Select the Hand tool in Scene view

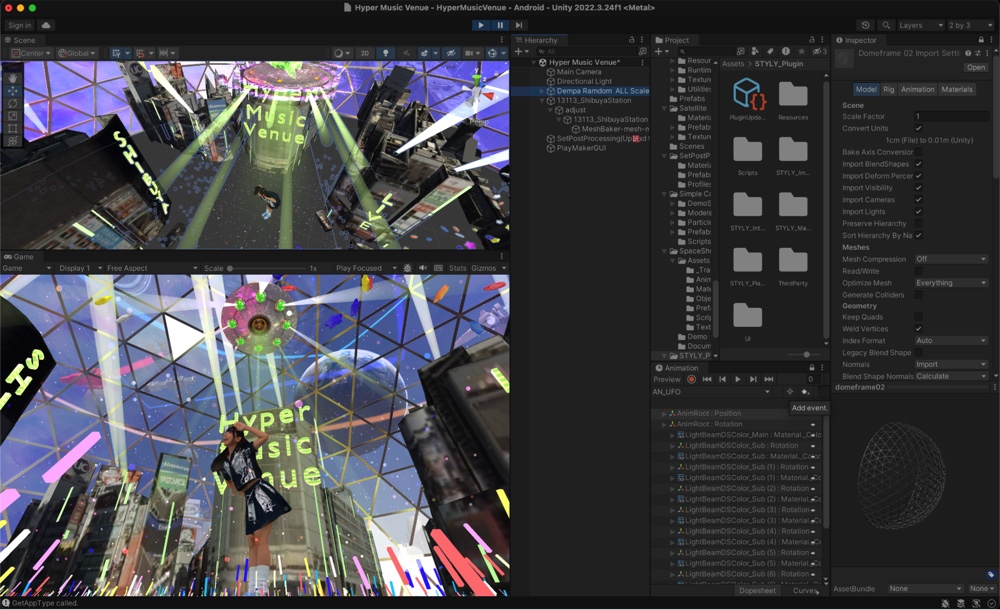coord(12,77)
